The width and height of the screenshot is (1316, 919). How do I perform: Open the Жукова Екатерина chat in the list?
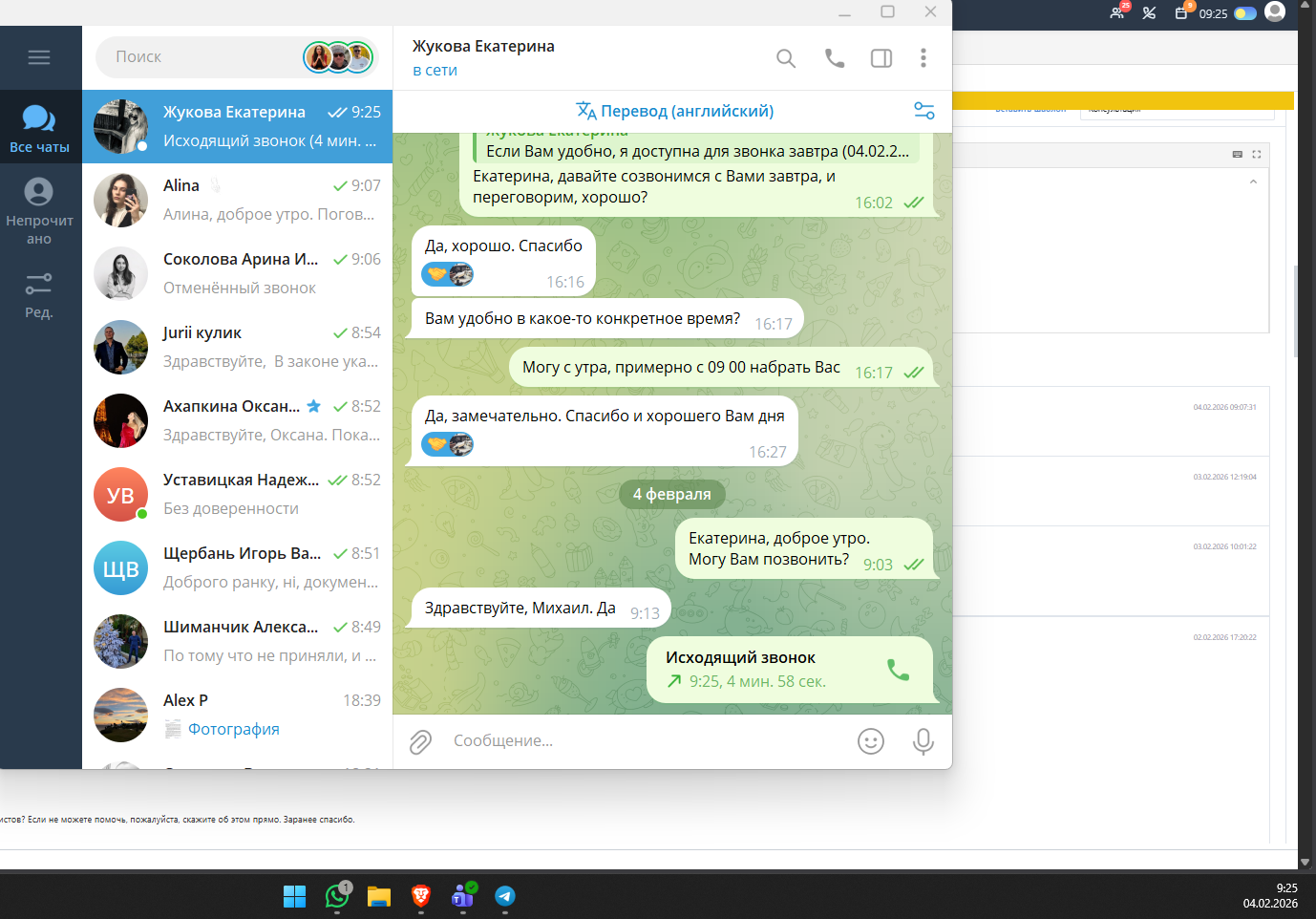[237, 126]
